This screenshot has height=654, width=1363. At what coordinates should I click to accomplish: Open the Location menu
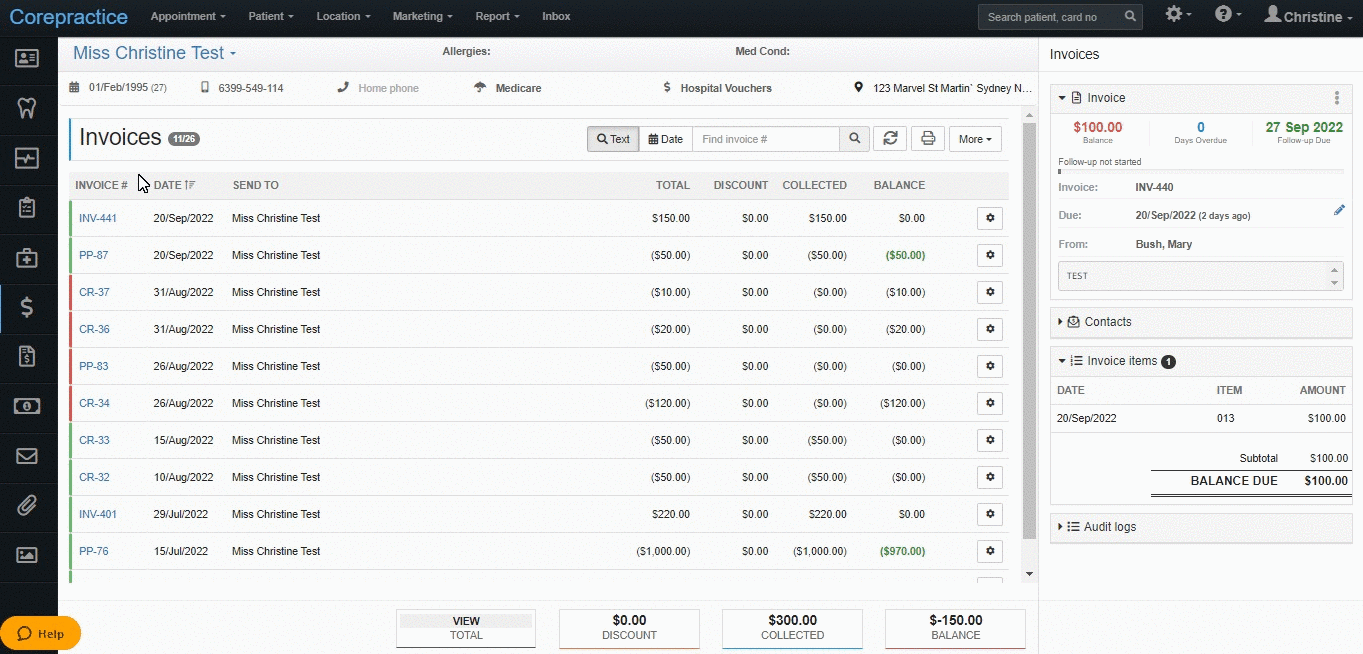click(343, 17)
